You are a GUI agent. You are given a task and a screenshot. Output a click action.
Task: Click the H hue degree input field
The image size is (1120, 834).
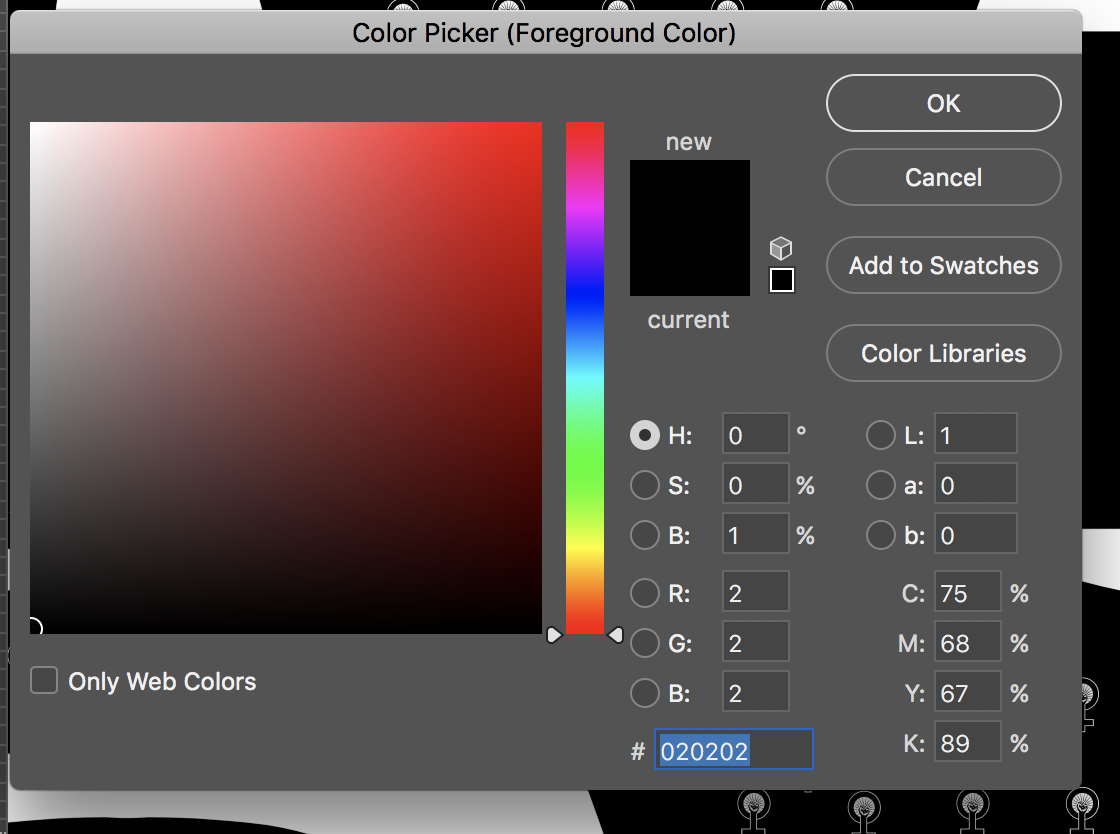click(x=755, y=435)
